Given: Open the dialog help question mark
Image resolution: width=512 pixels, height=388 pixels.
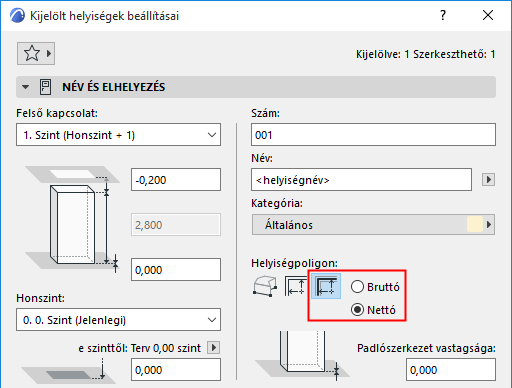Looking at the screenshot, I should pyautogui.click(x=443, y=15).
